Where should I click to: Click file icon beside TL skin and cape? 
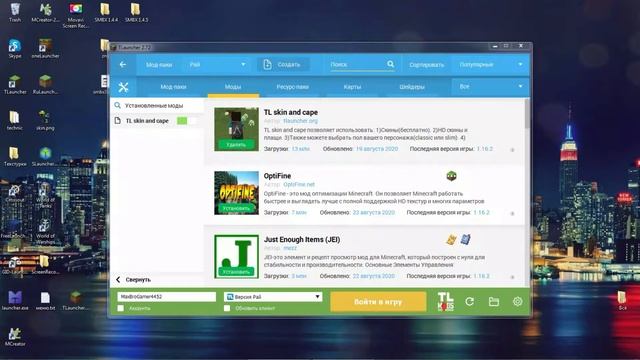[x=118, y=121]
